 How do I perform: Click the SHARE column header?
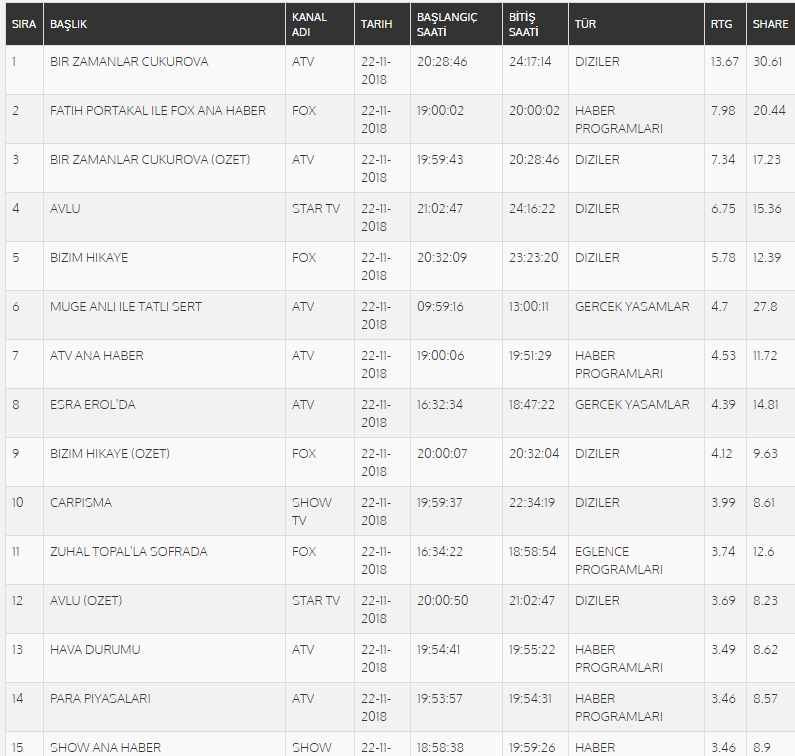tap(770, 24)
